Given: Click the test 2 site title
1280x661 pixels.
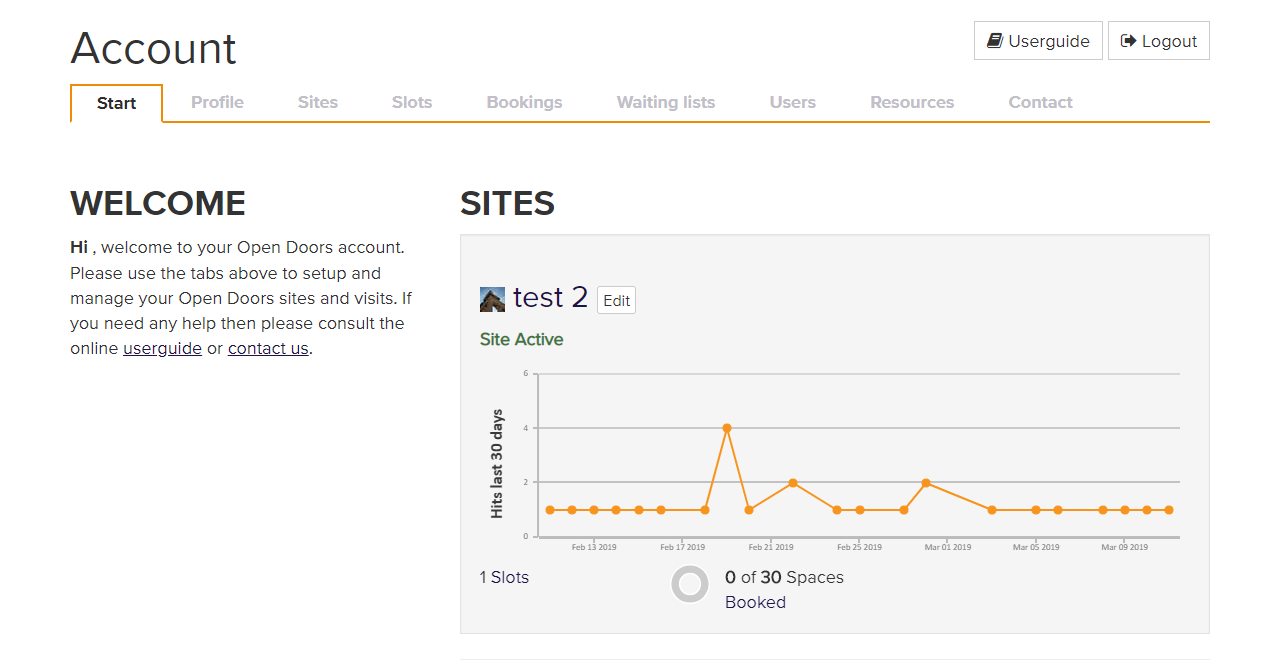Looking at the screenshot, I should [x=550, y=297].
